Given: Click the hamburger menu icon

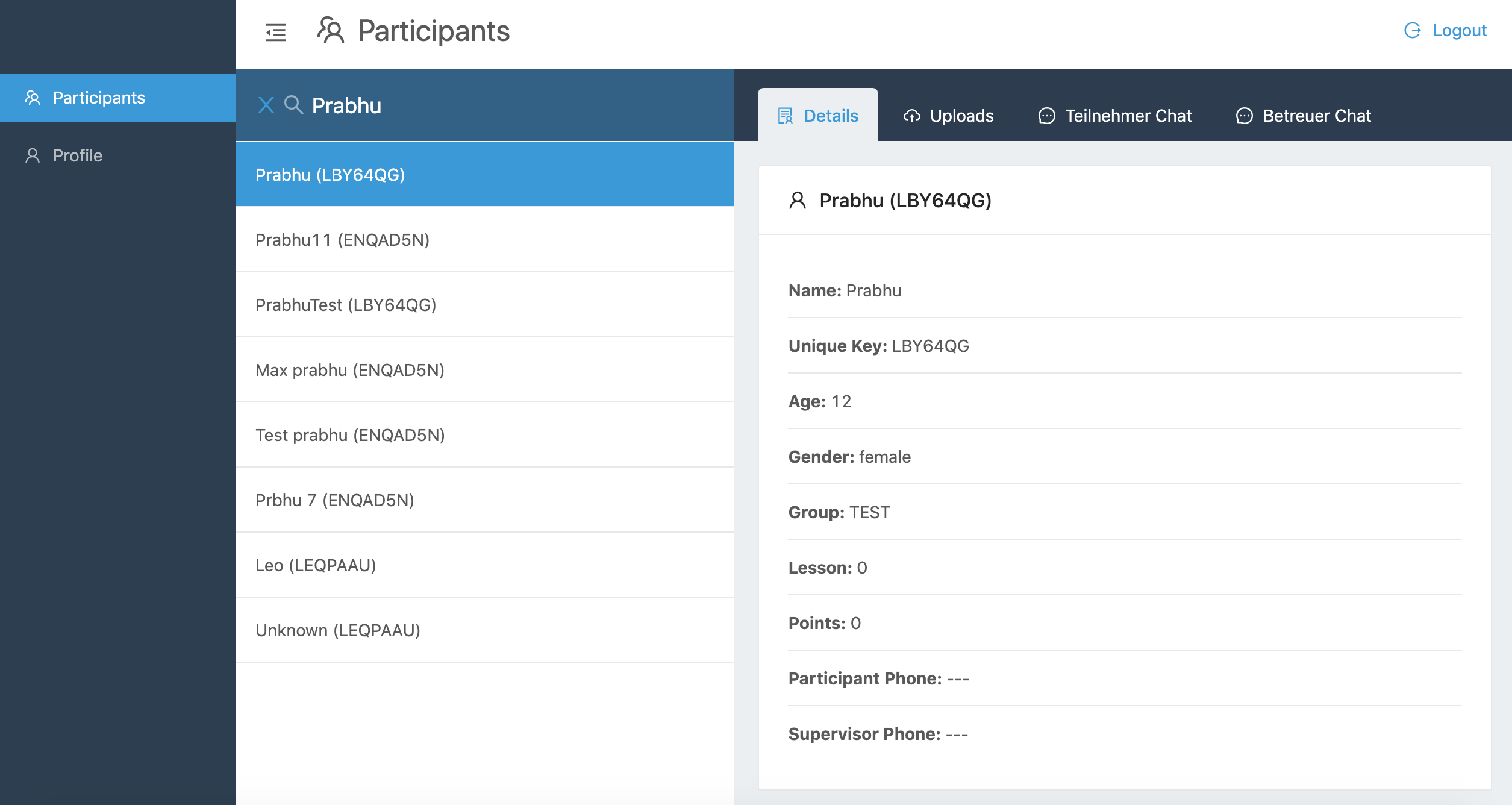Looking at the screenshot, I should point(276,31).
